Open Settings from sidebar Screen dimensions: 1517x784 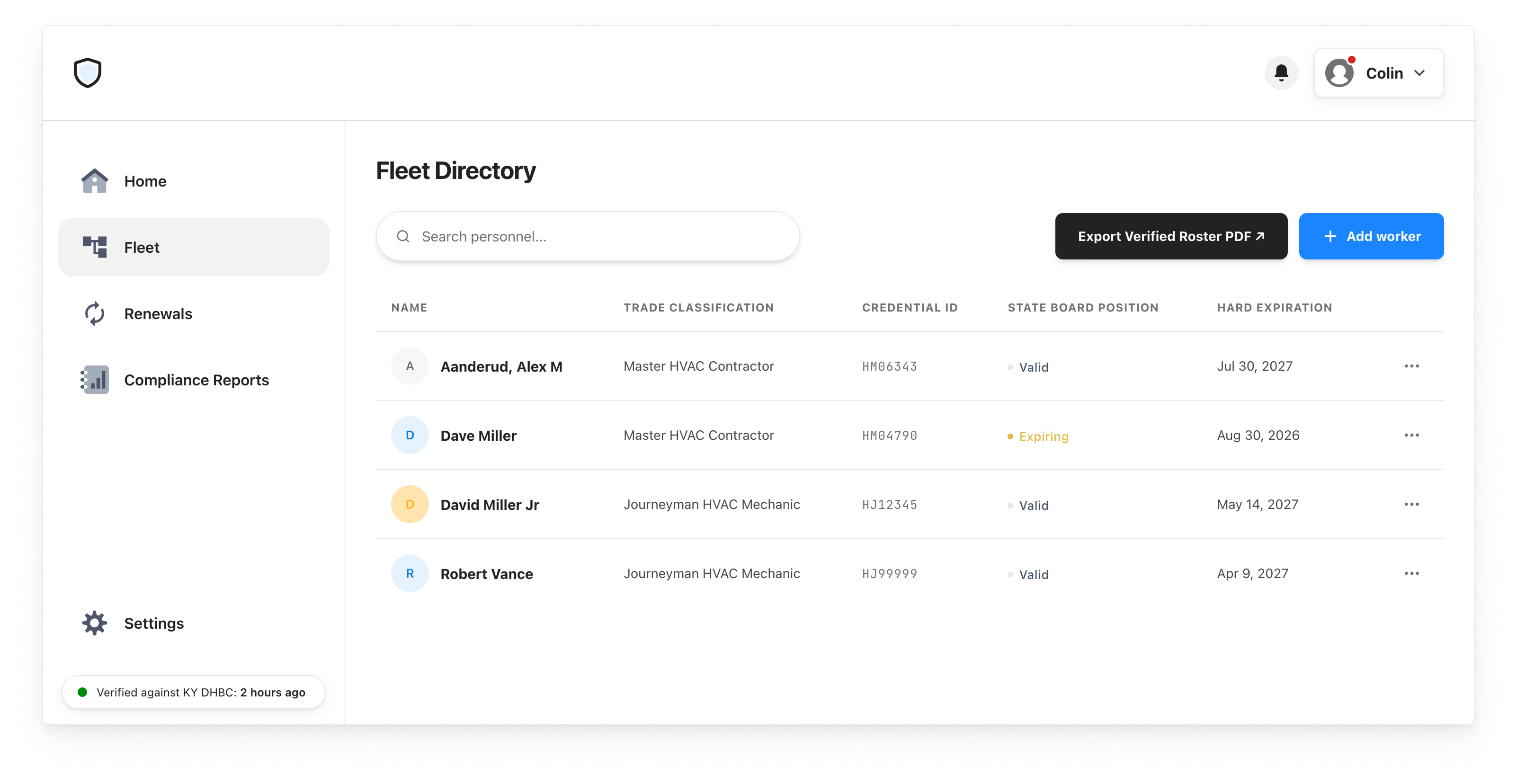click(194, 623)
